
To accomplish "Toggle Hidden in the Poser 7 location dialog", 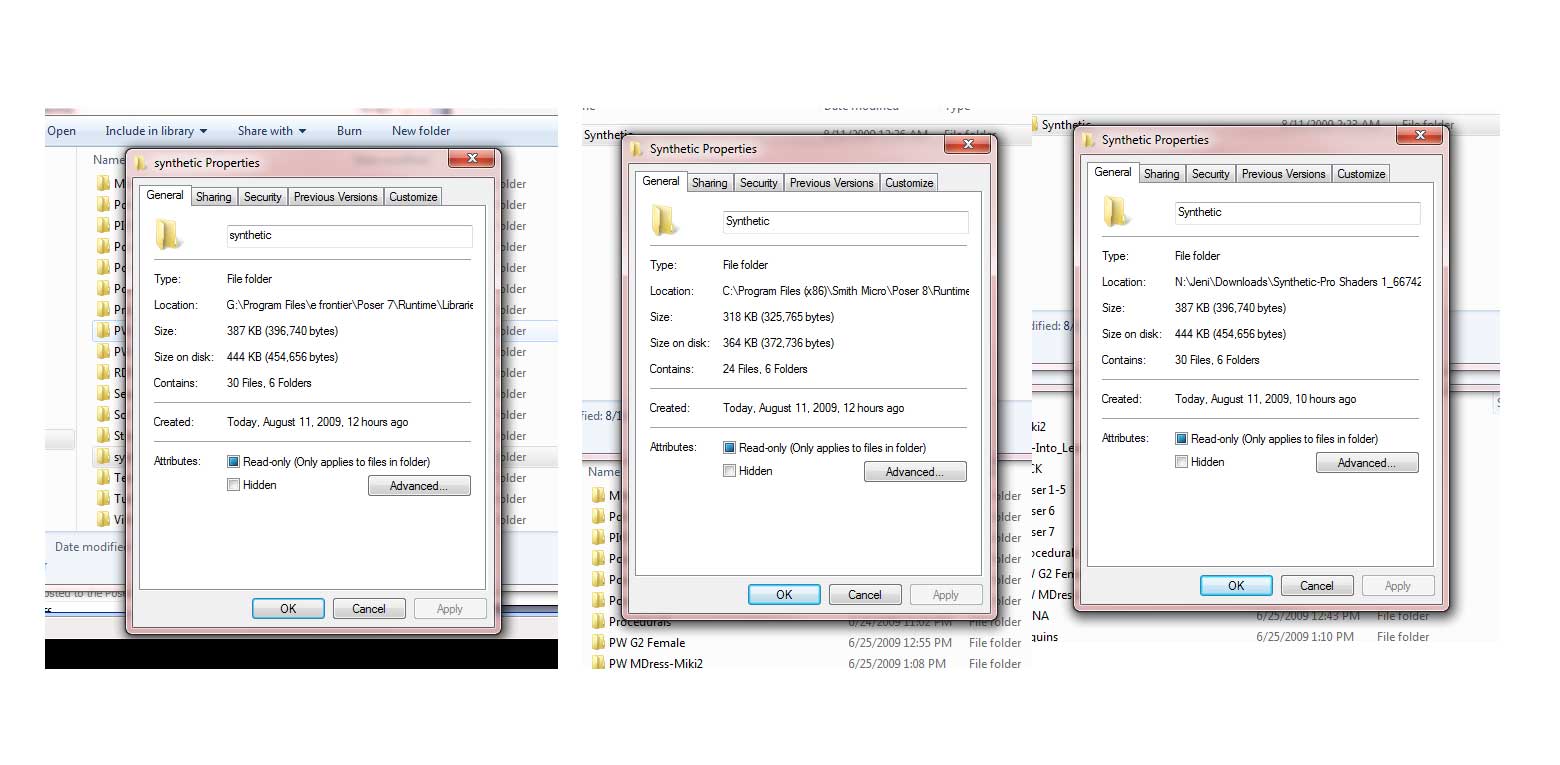I will 233,485.
